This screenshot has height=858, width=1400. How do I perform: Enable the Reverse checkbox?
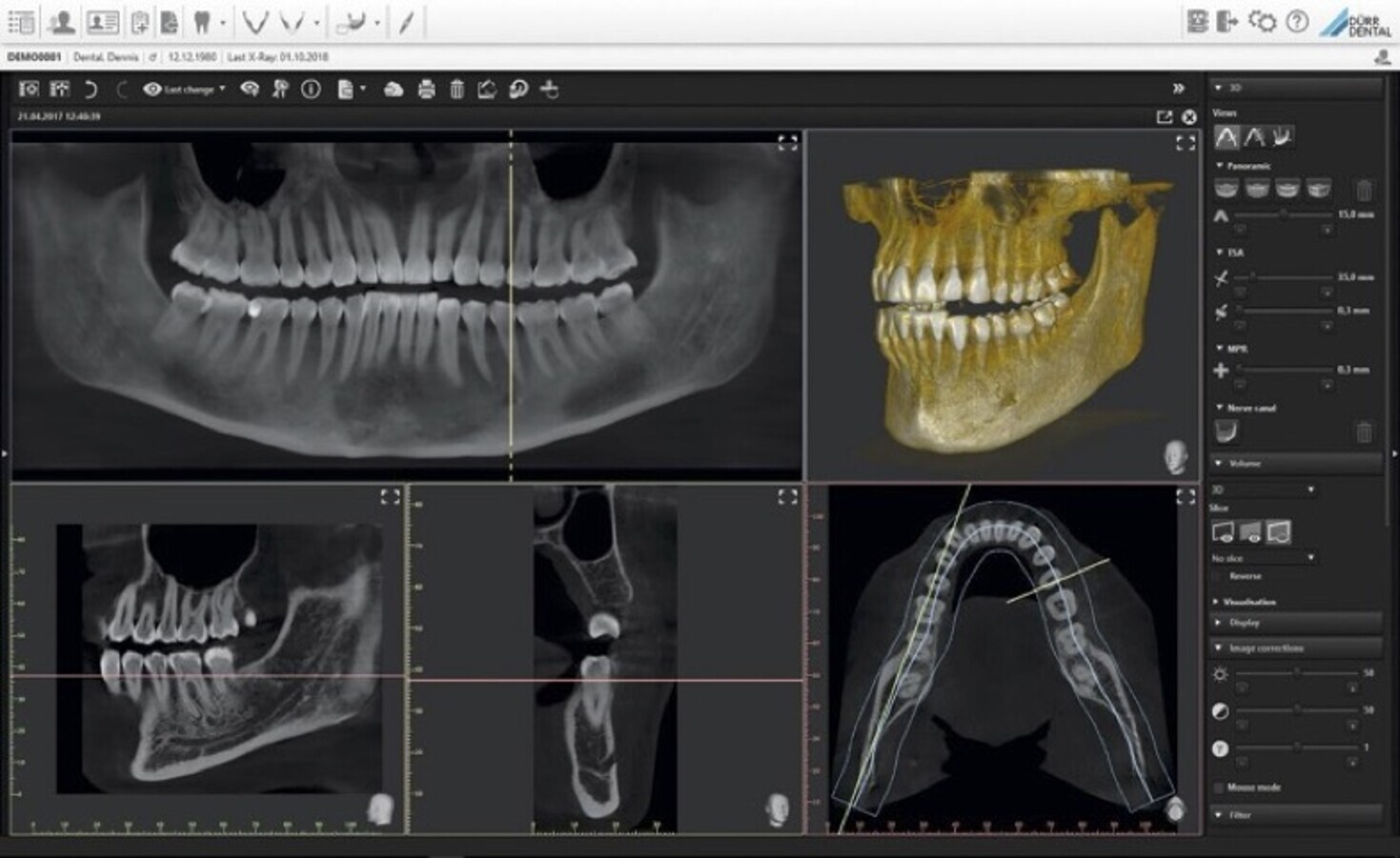click(x=1219, y=577)
